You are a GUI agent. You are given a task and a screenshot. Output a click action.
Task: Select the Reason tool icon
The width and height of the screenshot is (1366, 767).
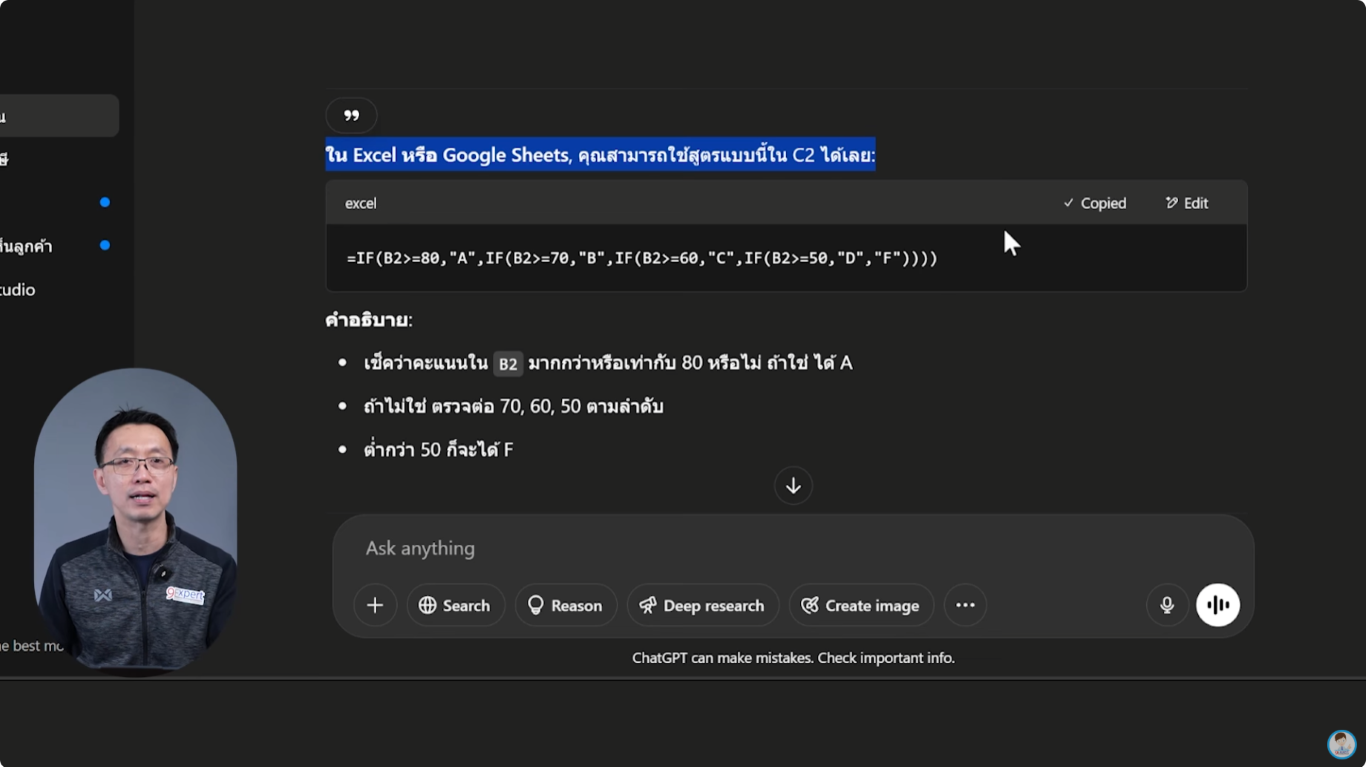536,605
